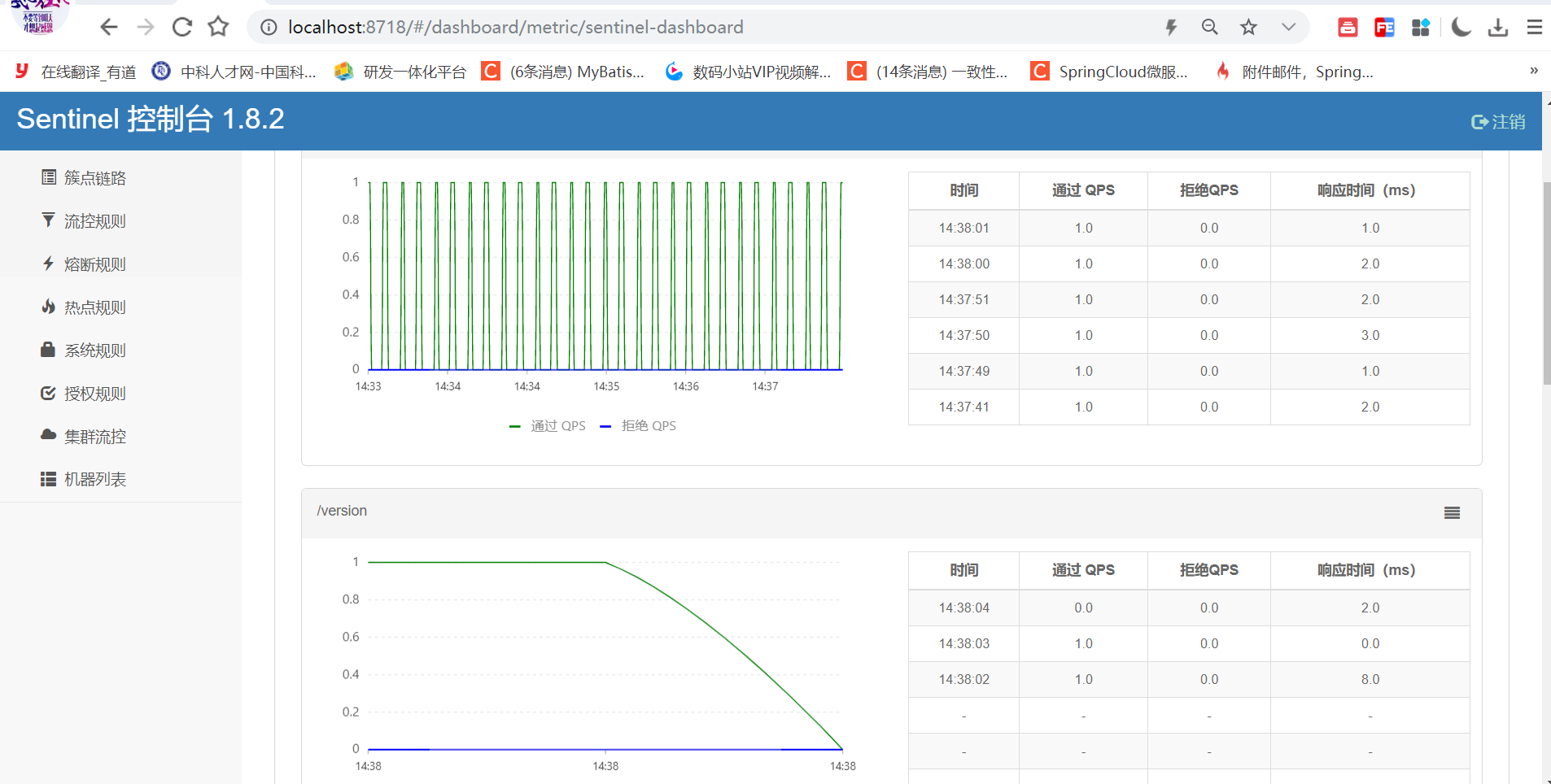Click the address bar URL field
1551x784 pixels.
(516, 28)
